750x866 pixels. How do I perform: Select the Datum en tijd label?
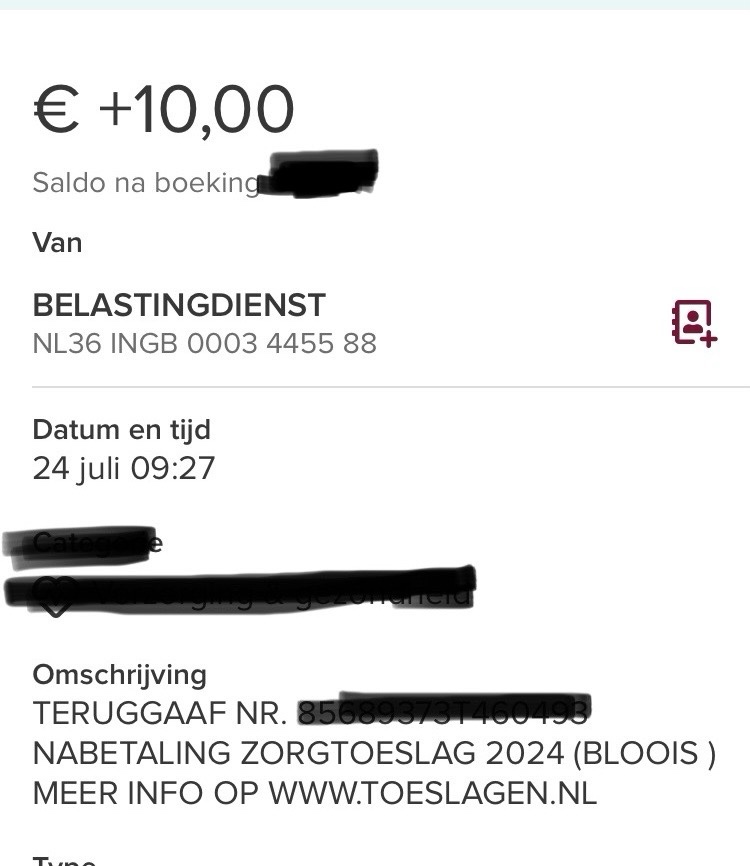(121, 430)
